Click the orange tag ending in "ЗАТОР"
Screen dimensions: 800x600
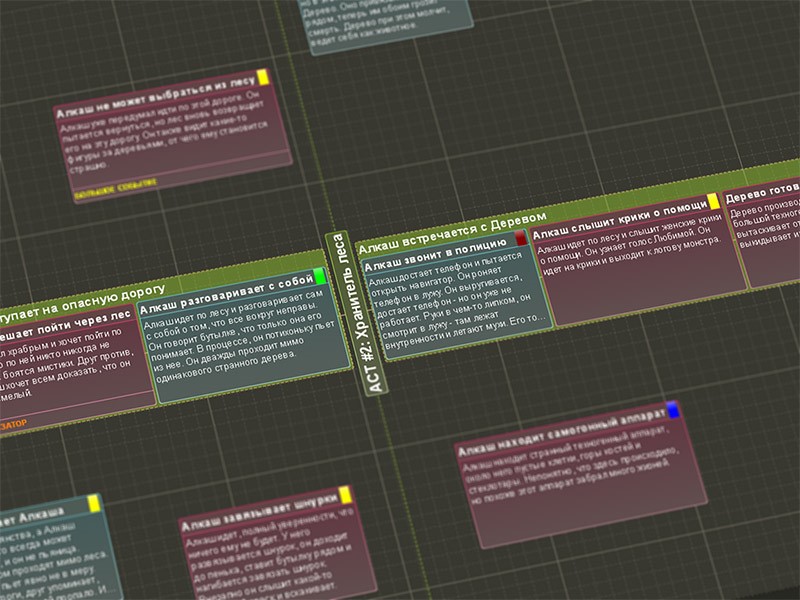[14, 424]
